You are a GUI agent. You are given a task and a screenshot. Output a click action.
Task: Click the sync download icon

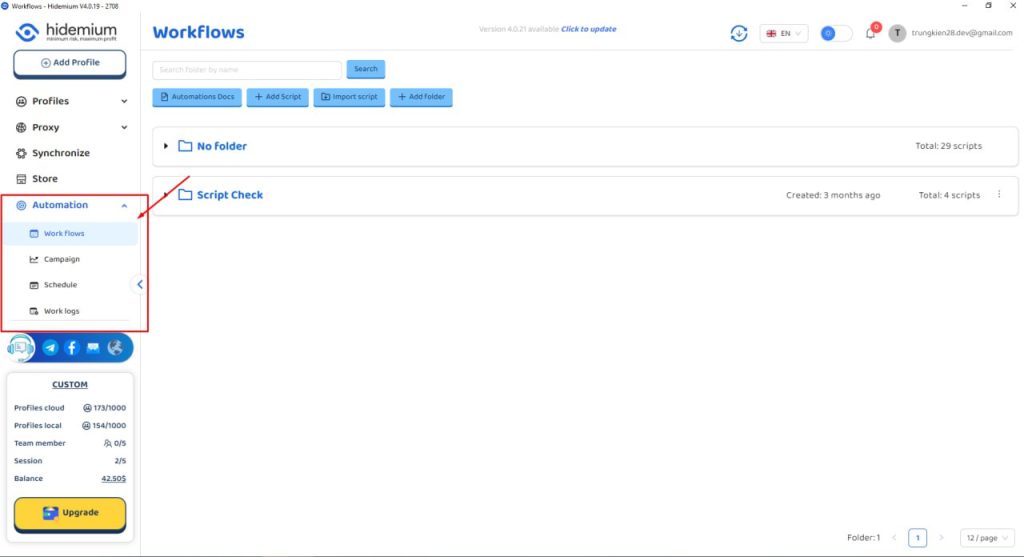point(739,33)
